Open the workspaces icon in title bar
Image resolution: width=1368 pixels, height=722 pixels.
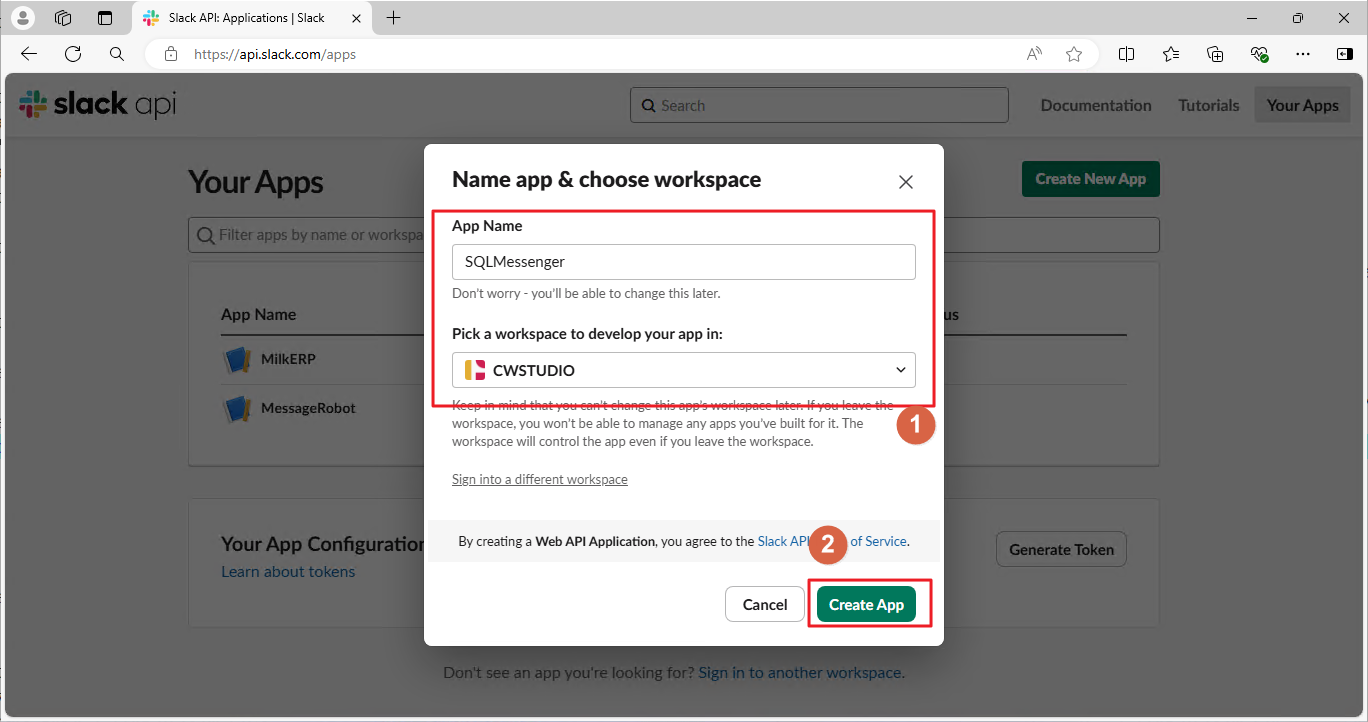pyautogui.click(x=63, y=18)
